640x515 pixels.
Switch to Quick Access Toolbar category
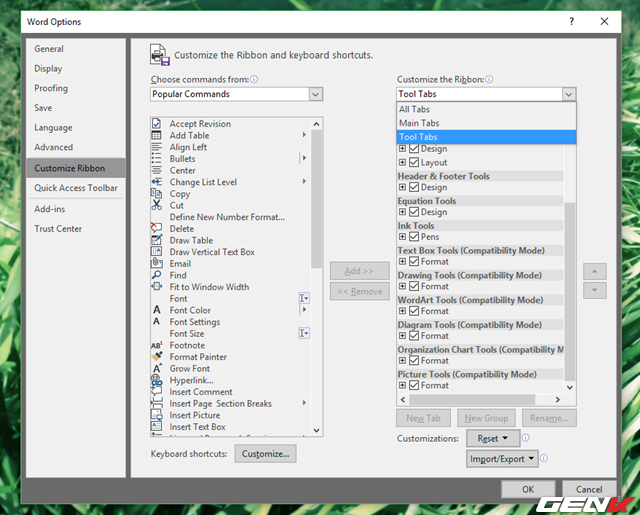[x=76, y=188]
